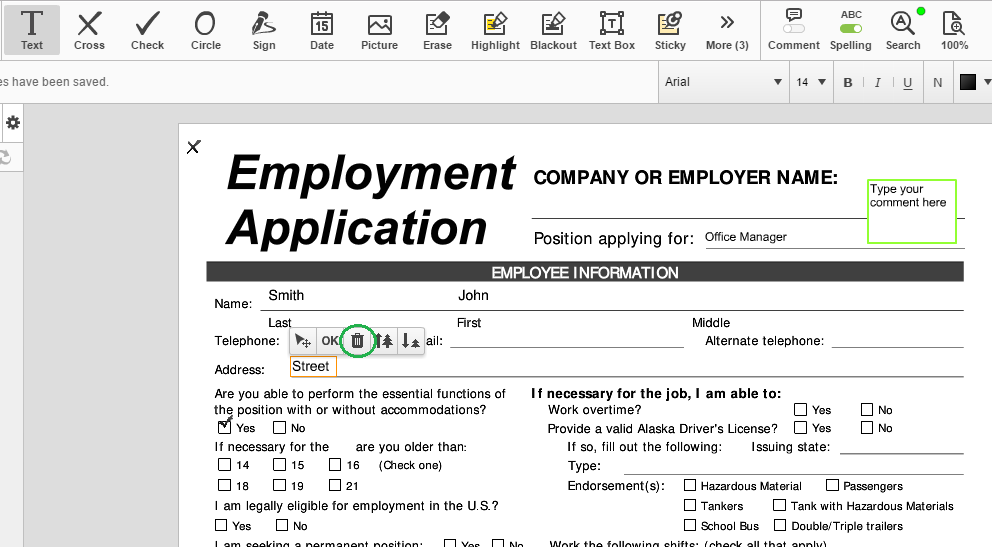Delete the Street text with trash icon
This screenshot has height=547, width=992.
[357, 341]
